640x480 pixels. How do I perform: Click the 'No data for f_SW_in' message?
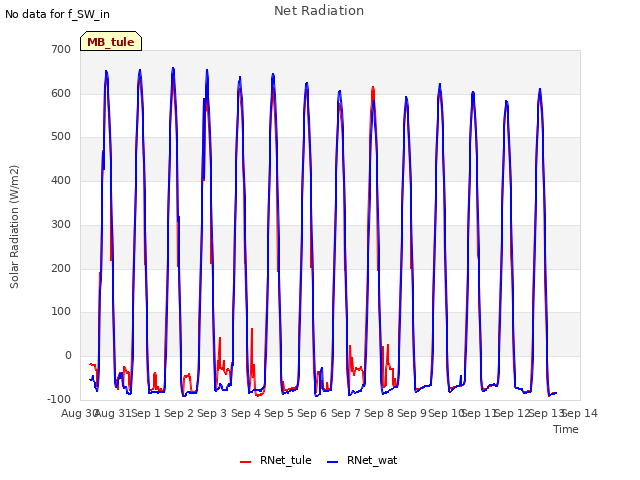(57, 14)
